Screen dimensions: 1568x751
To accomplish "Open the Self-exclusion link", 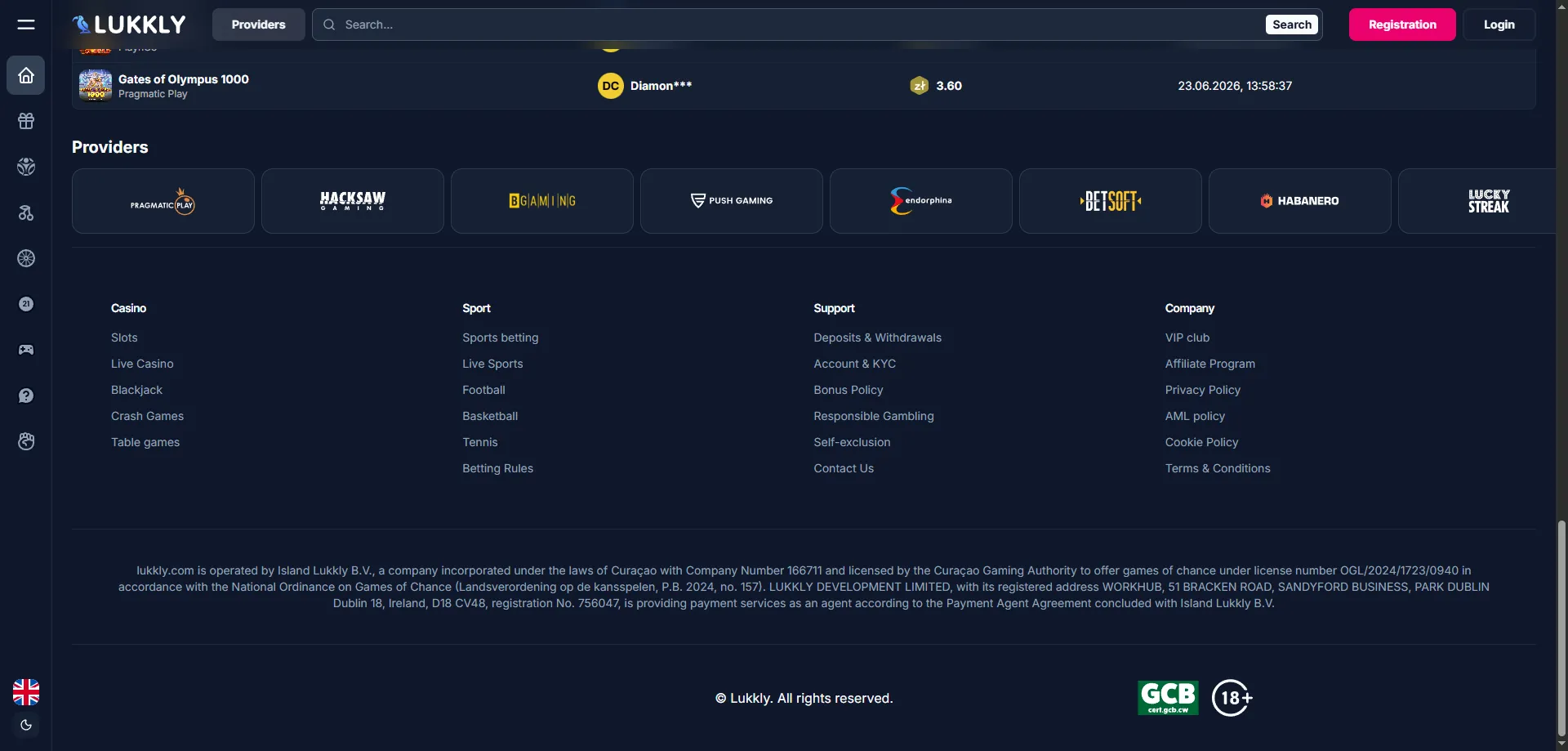I will click(x=852, y=442).
